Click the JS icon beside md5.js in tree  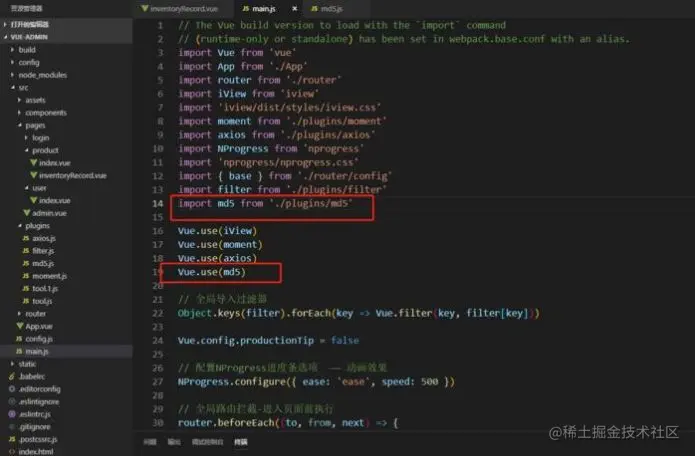[26, 263]
